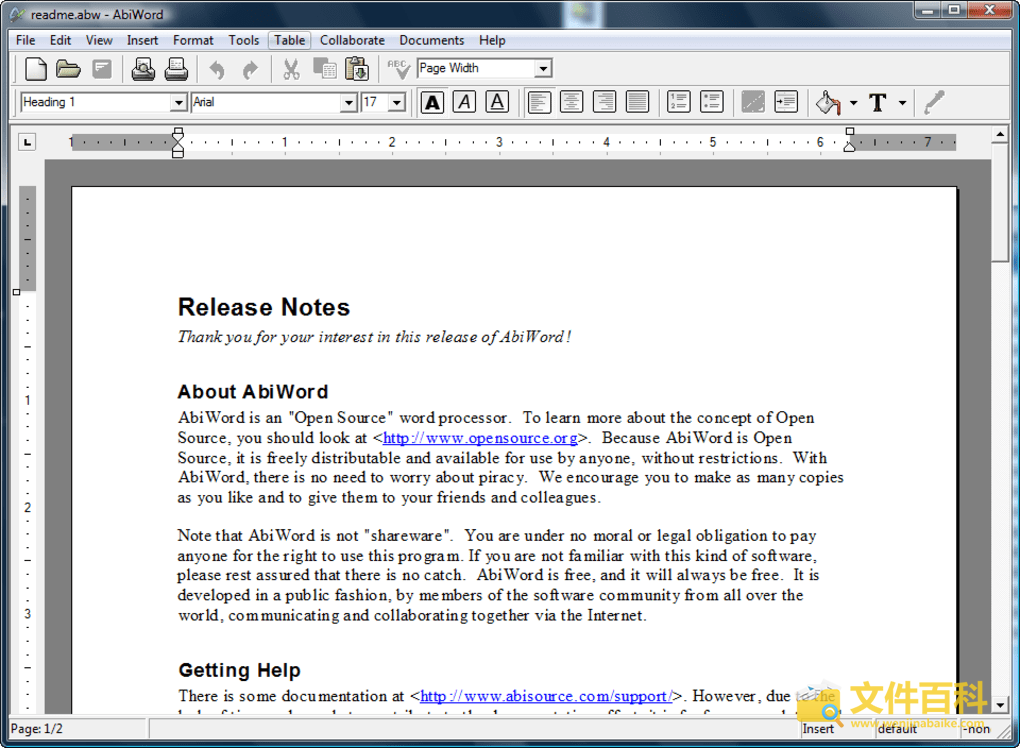
Task: Cut selection with scissors icon
Action: coord(291,69)
